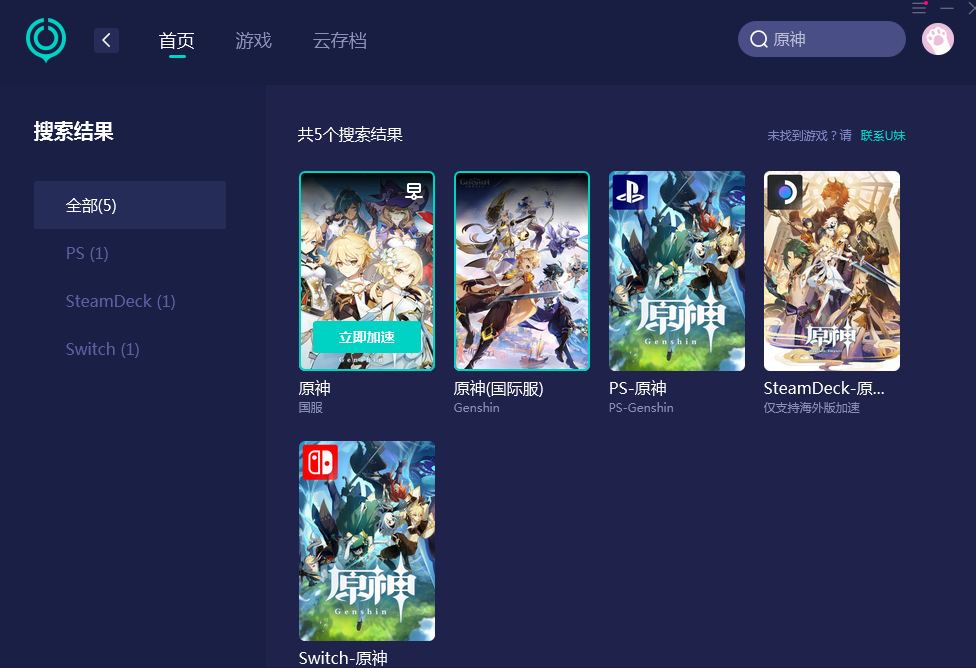Open the hamburger menu icon
976x668 pixels.
coord(919,7)
